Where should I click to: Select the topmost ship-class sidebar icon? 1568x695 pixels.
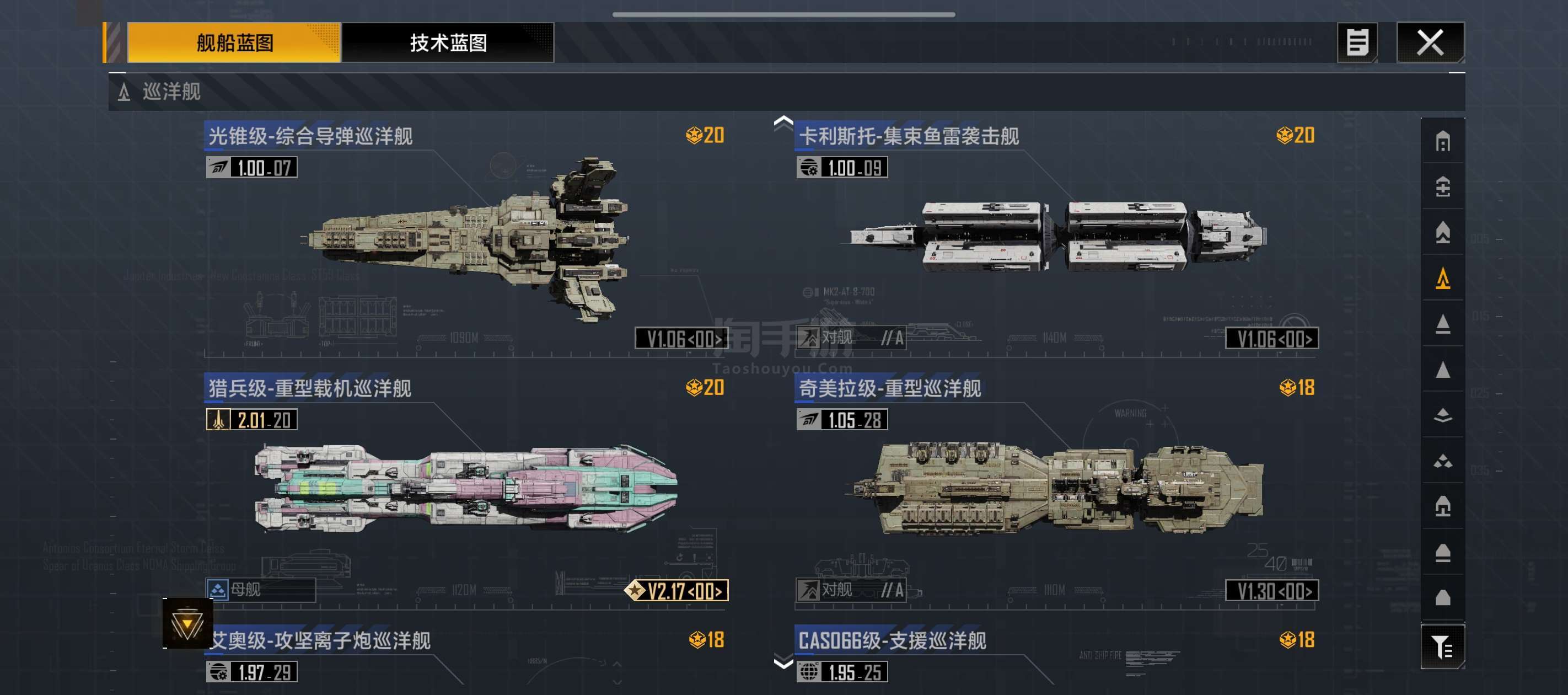1443,141
